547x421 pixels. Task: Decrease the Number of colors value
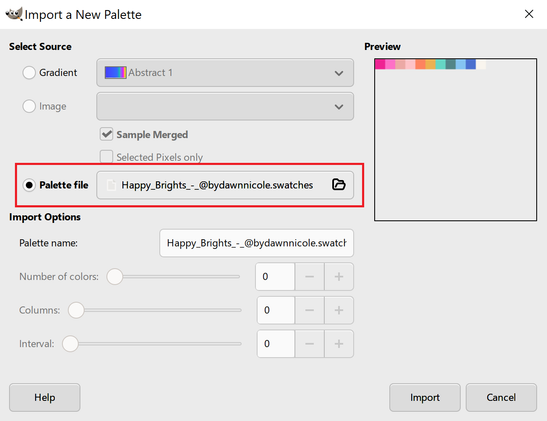309,277
